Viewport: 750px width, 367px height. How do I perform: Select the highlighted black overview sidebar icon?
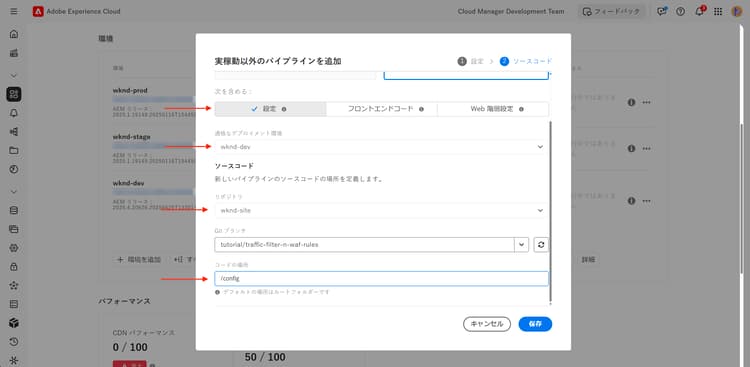click(x=14, y=94)
